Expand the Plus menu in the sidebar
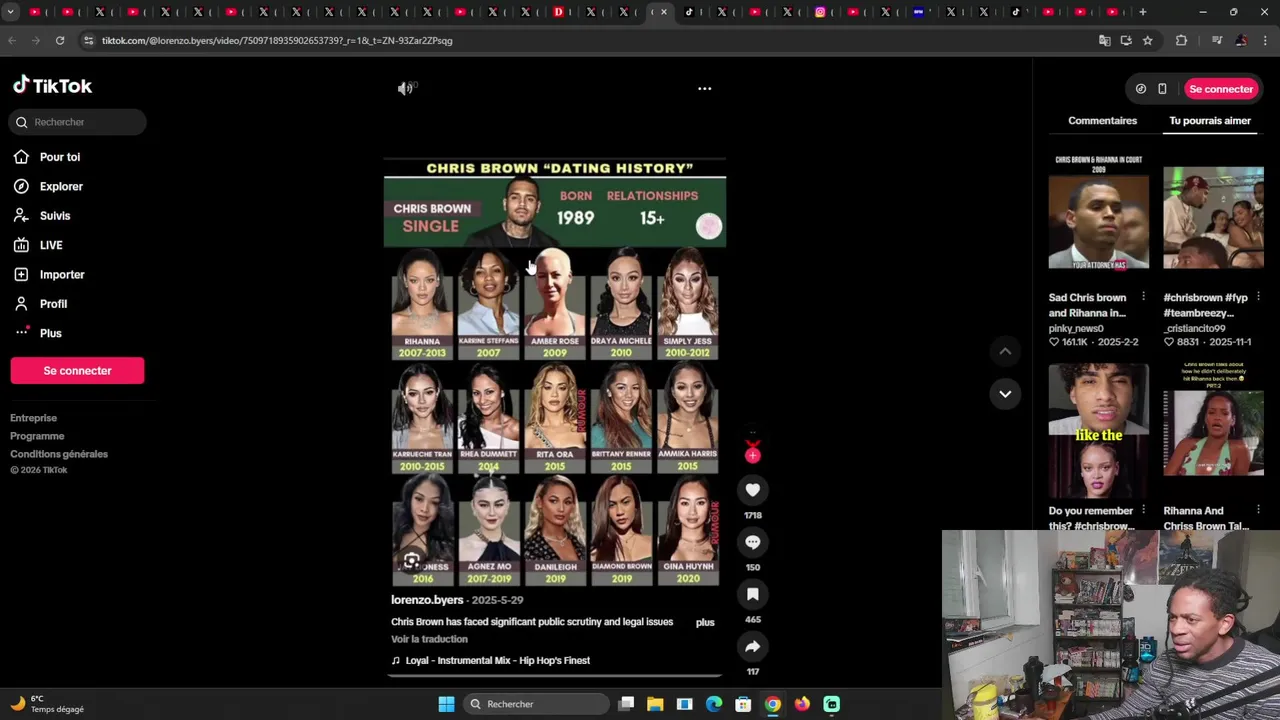1280x720 pixels. click(50, 333)
